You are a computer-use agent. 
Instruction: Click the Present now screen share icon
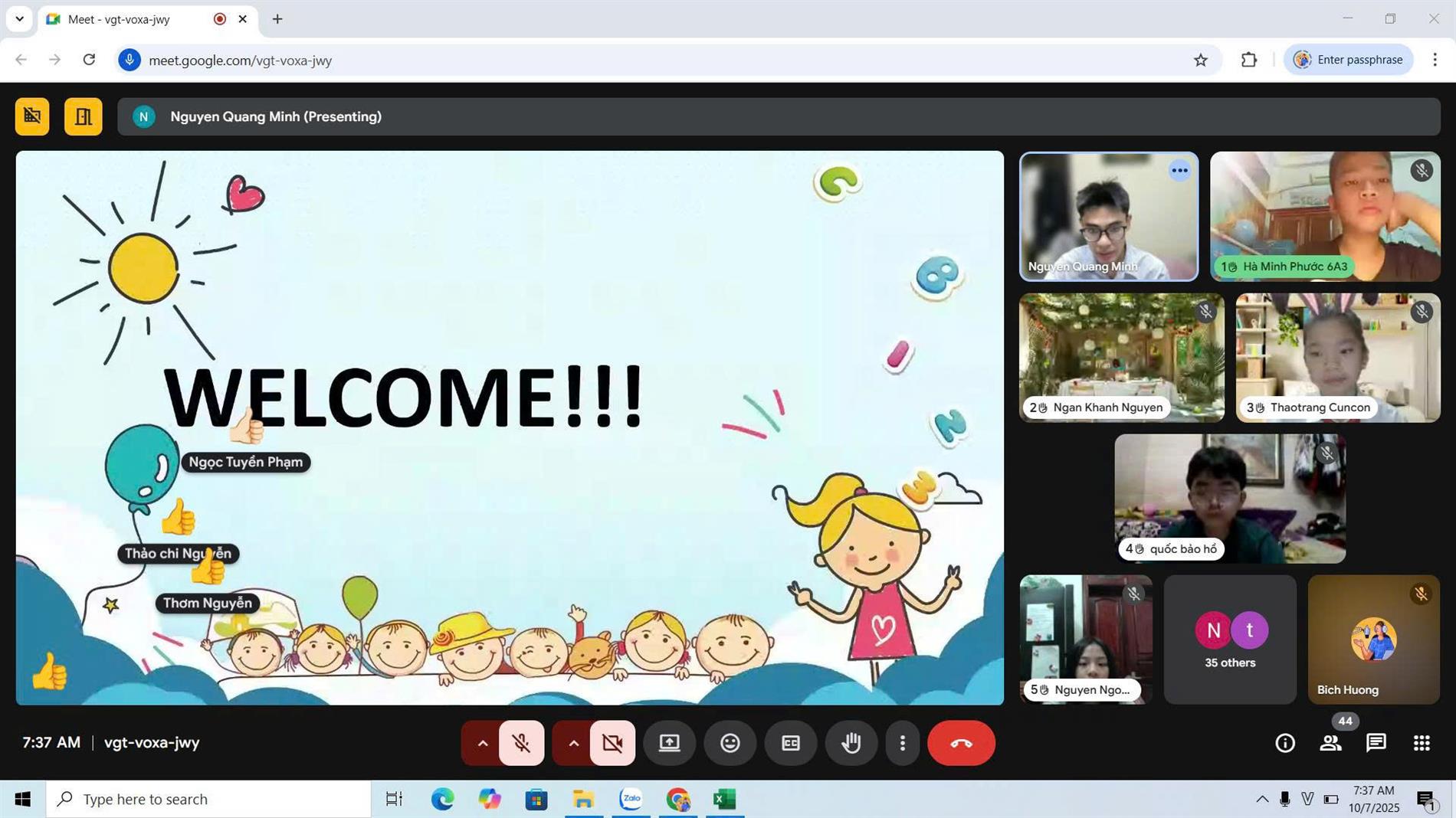point(669,743)
